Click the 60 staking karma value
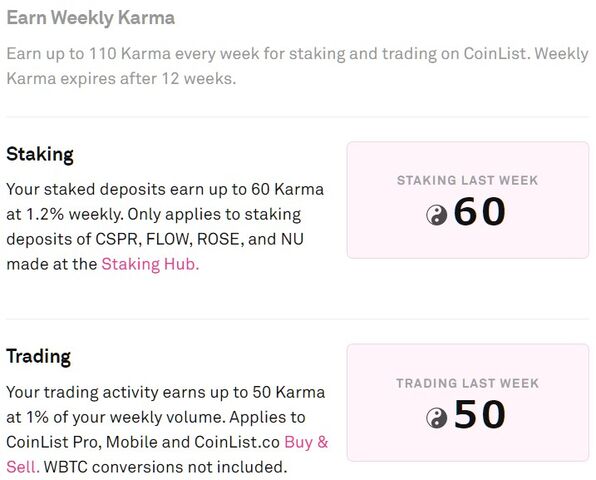This screenshot has width=596, height=480. [x=480, y=211]
